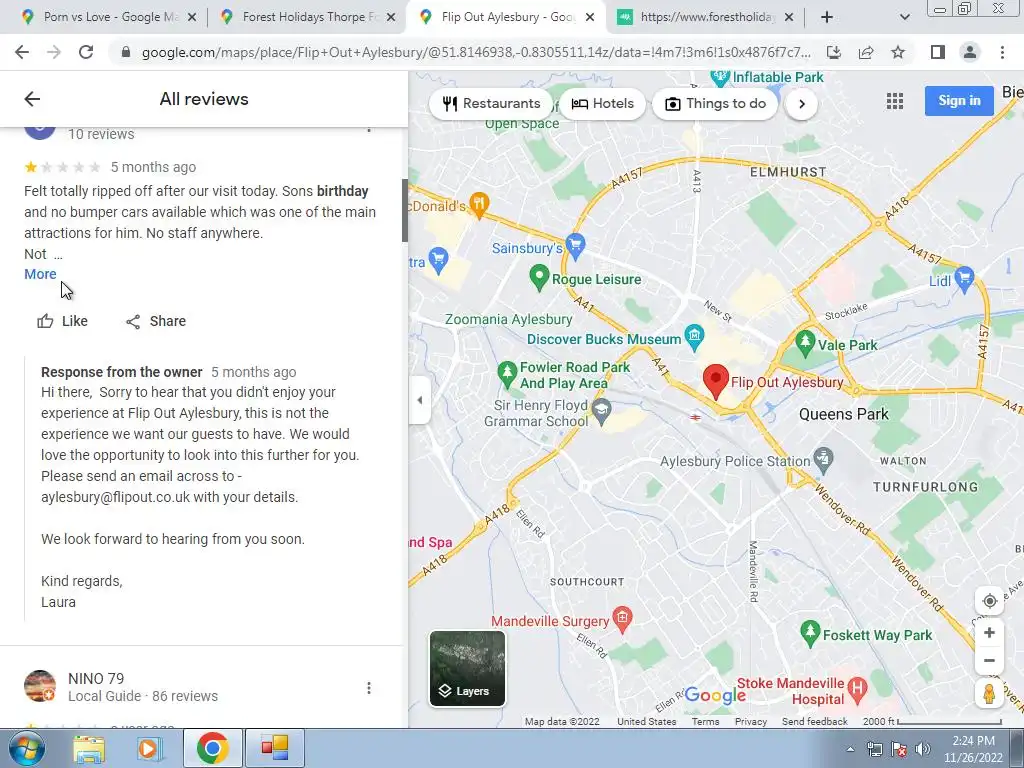This screenshot has width=1024, height=768.
Task: Click the reviews panel scrollbar
Action: [x=405, y=210]
